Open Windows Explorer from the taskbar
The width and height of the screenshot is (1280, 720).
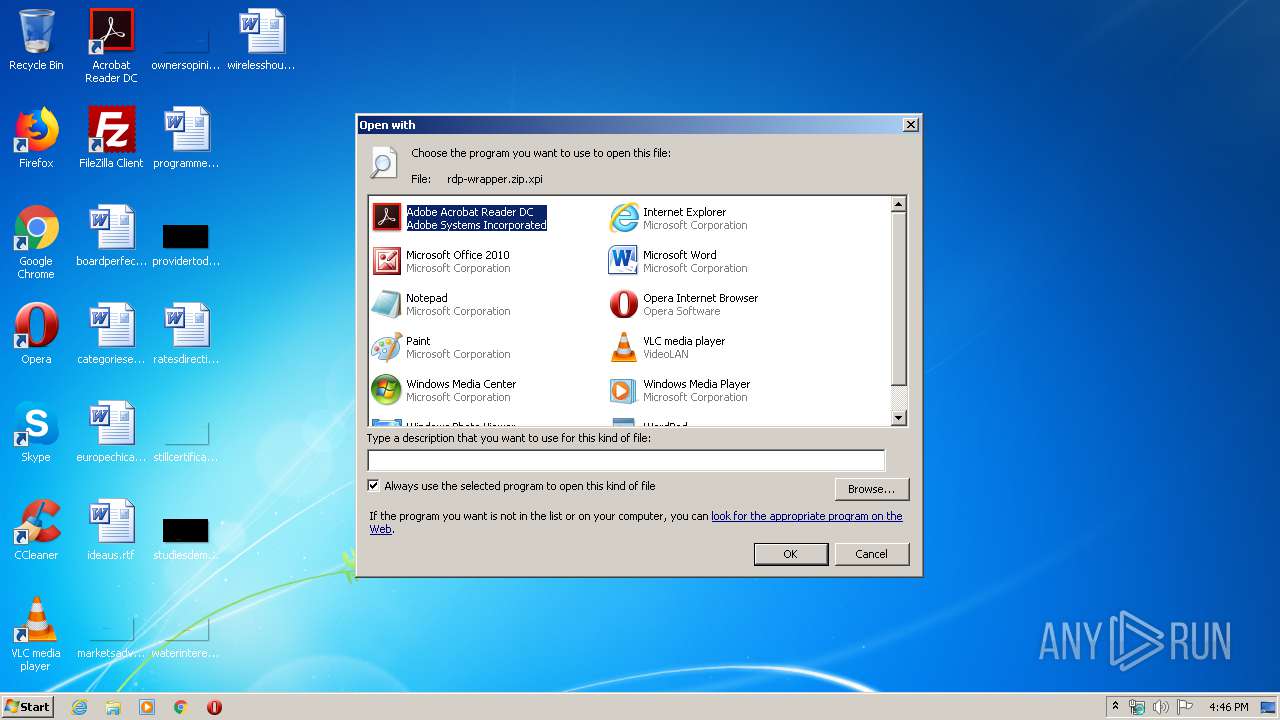pos(113,707)
